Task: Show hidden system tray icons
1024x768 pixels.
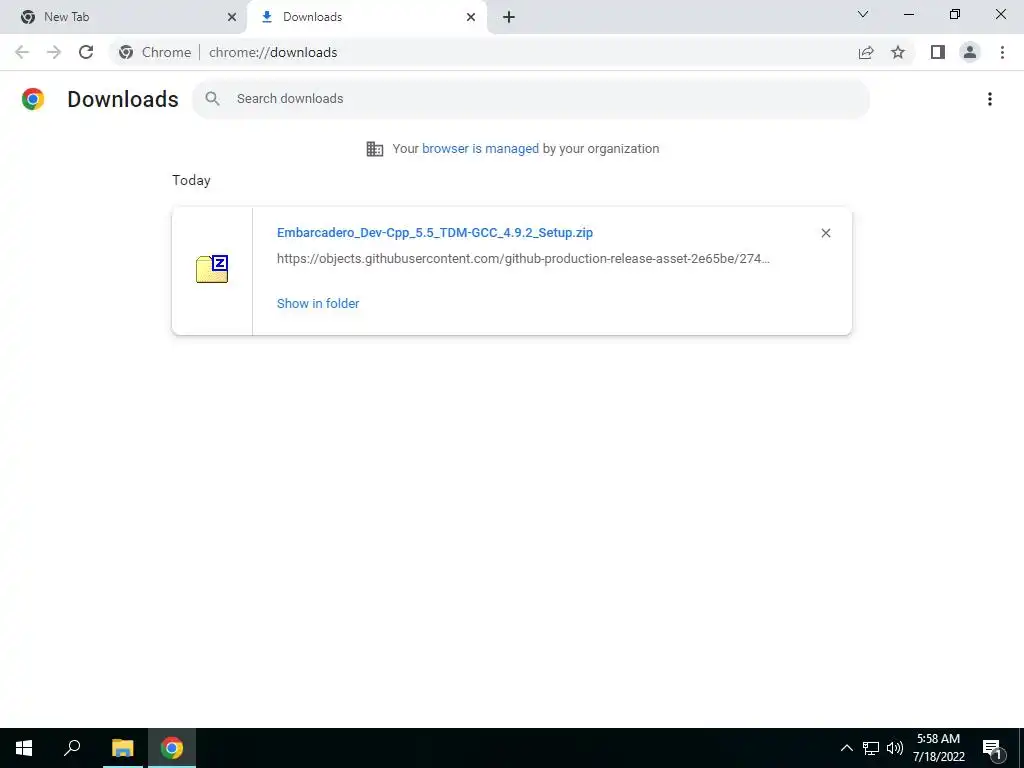Action: click(846, 748)
